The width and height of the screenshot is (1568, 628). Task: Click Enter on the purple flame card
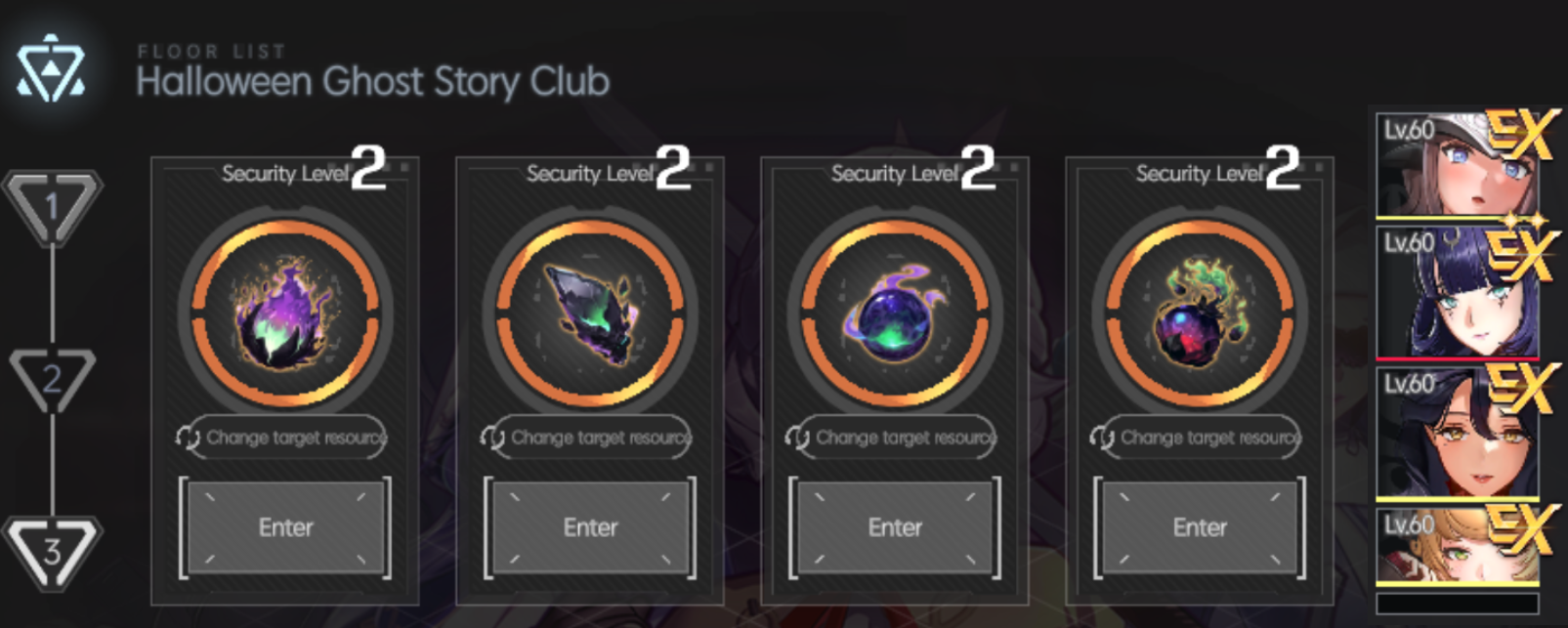pyautogui.click(x=285, y=527)
